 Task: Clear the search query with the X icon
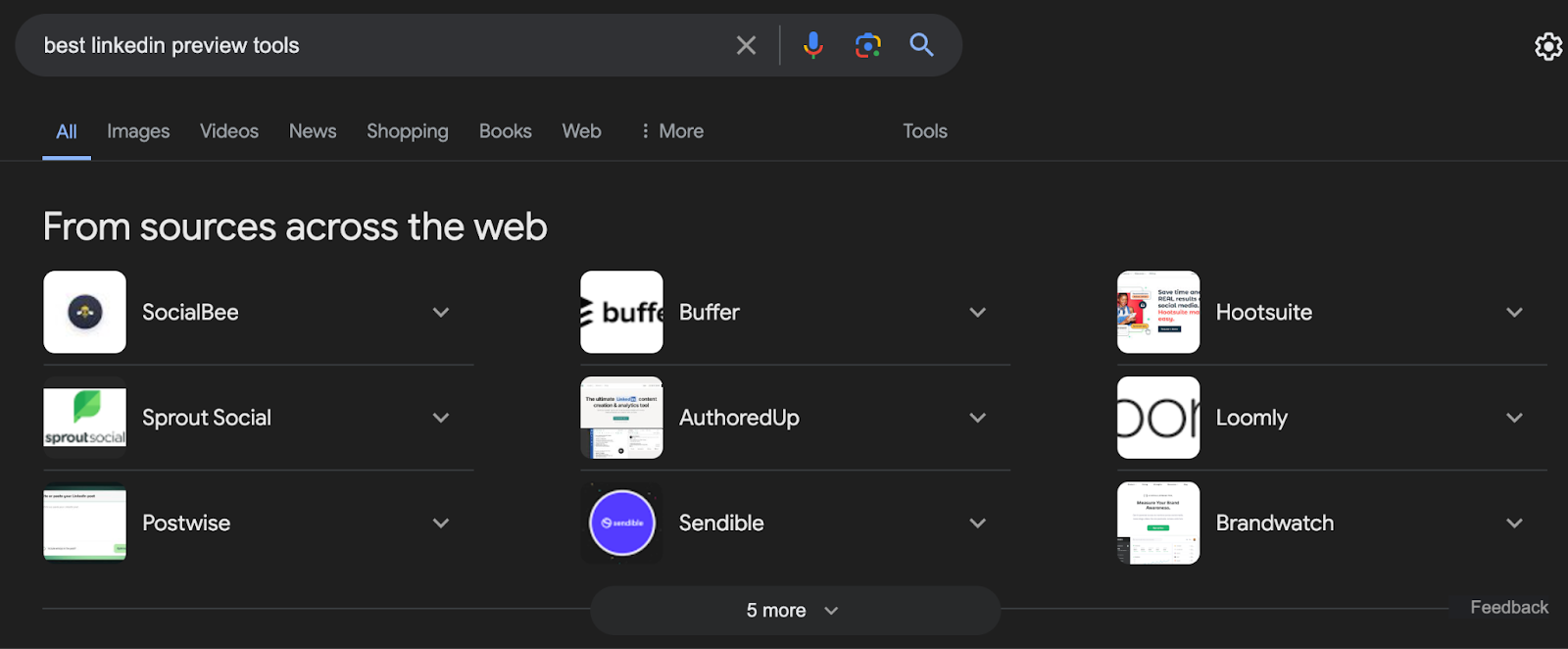(746, 45)
